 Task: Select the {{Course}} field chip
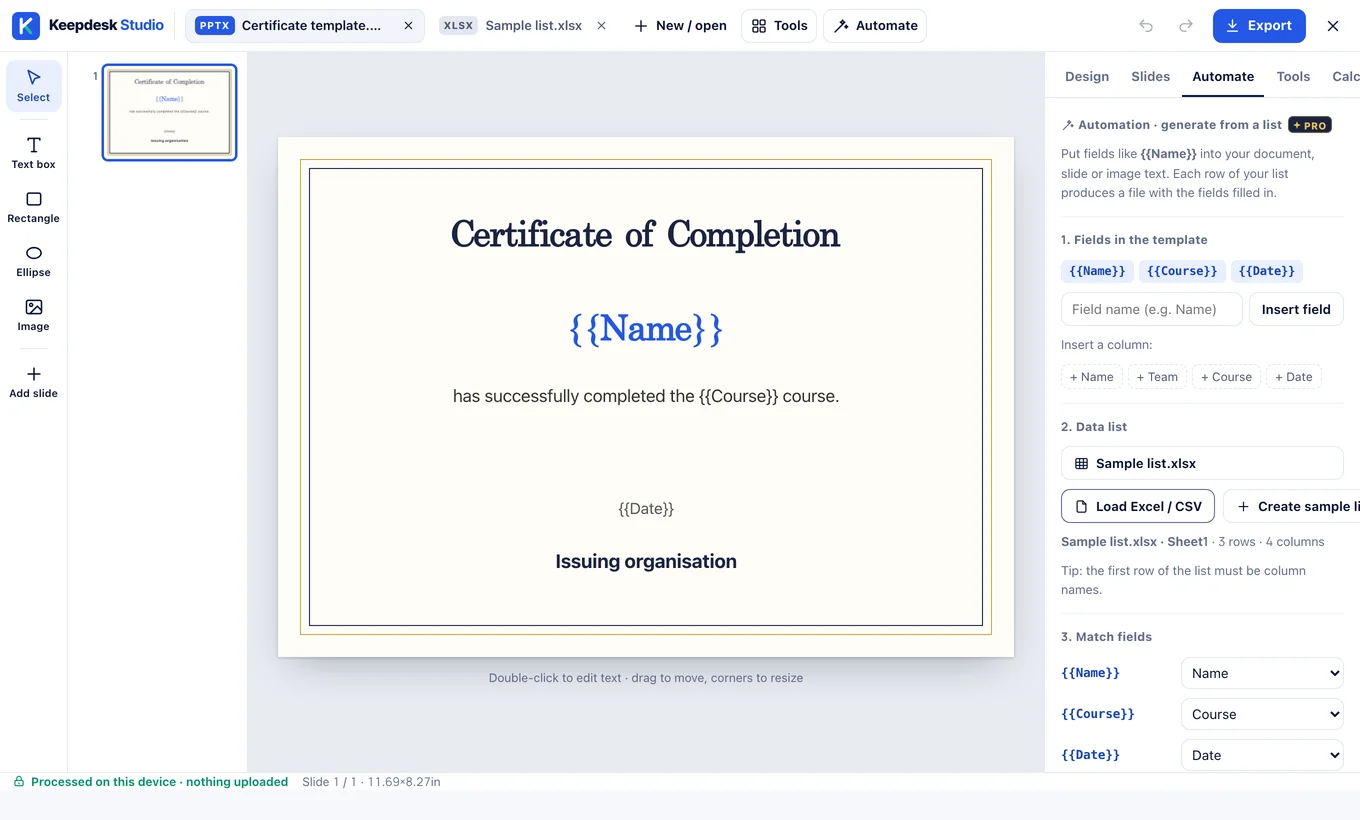(x=1182, y=271)
